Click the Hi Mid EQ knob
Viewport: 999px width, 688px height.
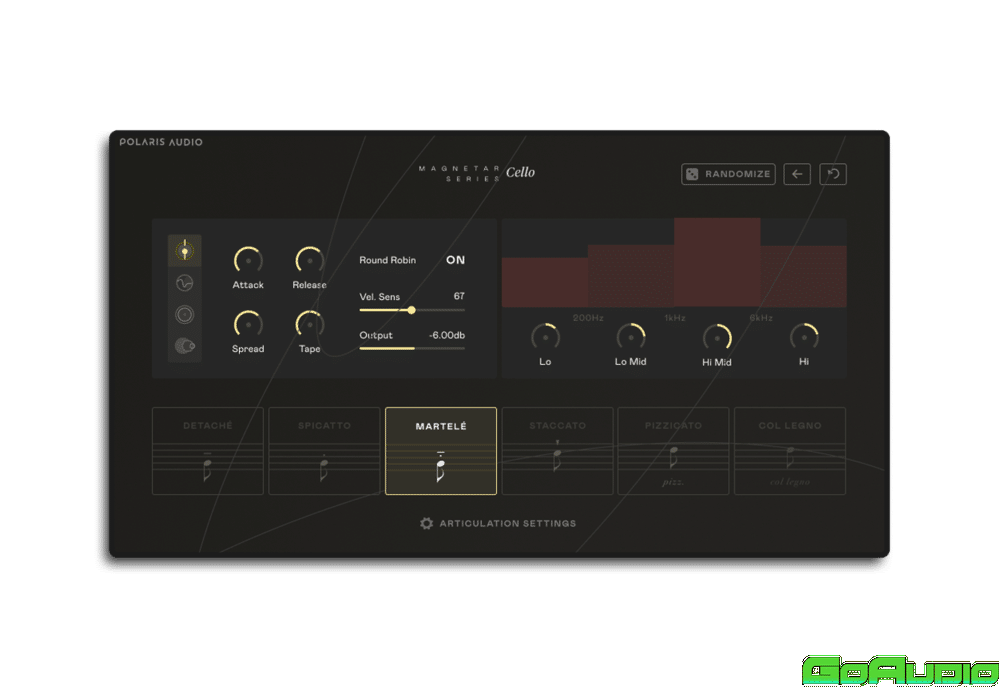[x=717, y=338]
